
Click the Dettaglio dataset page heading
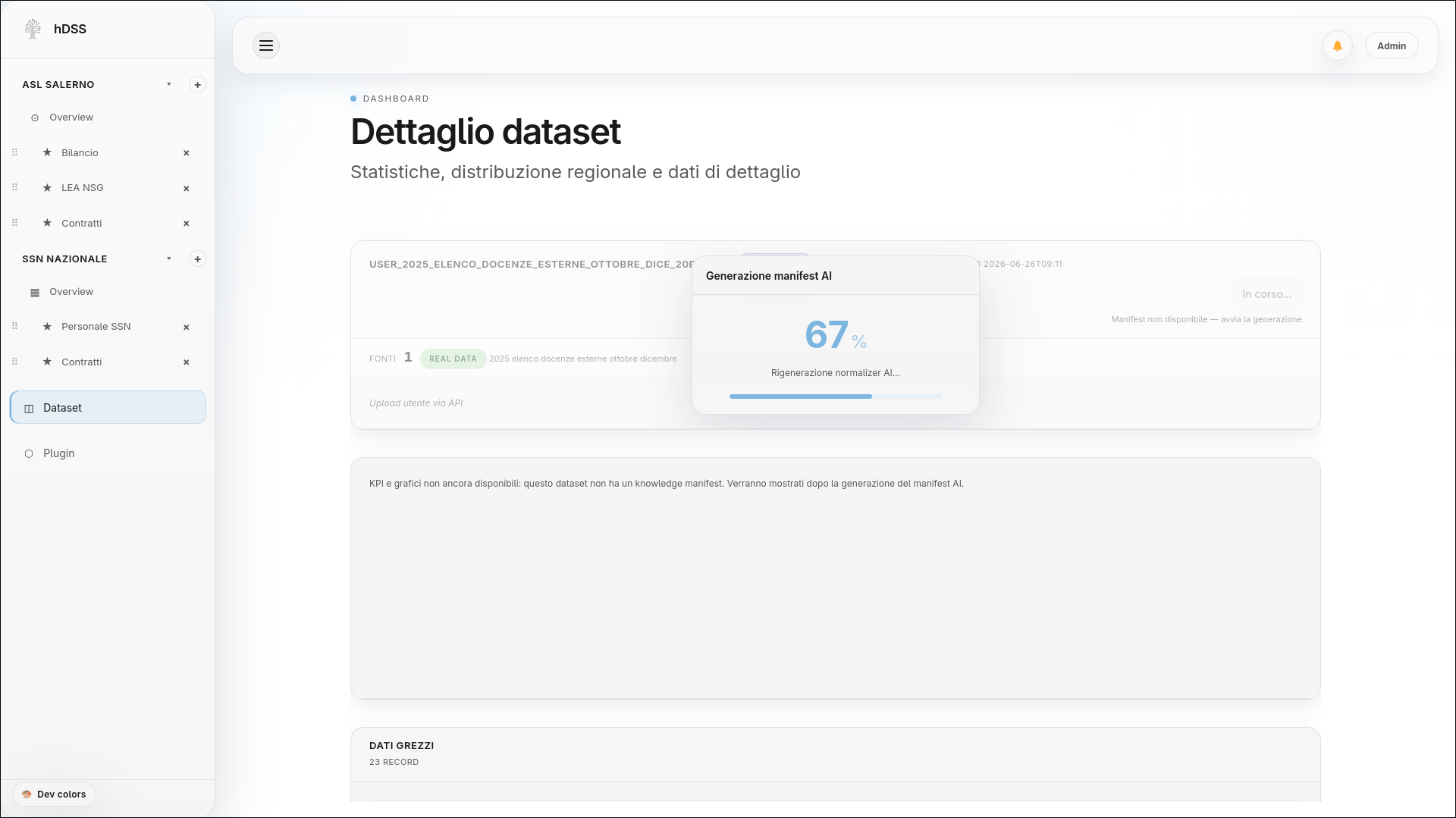click(x=485, y=132)
